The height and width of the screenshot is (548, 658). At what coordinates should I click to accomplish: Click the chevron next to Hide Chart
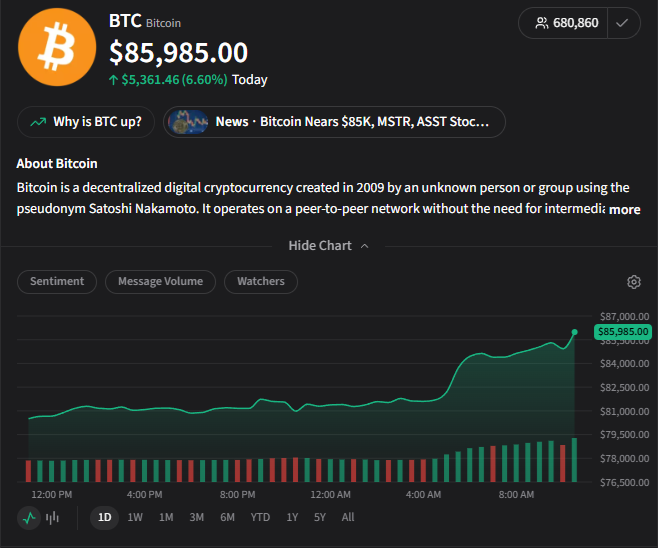click(365, 246)
